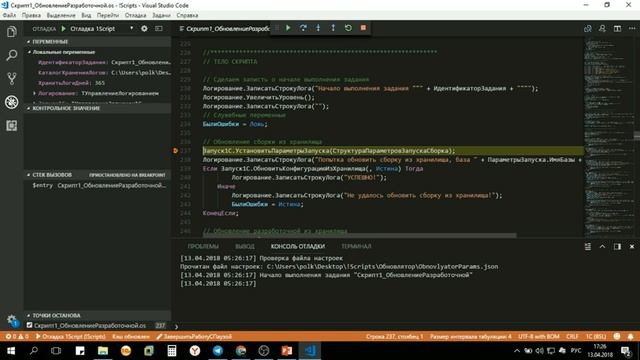The image size is (640, 360).
Task: Click the editor horizontal scrollbar
Action: [360, 235]
